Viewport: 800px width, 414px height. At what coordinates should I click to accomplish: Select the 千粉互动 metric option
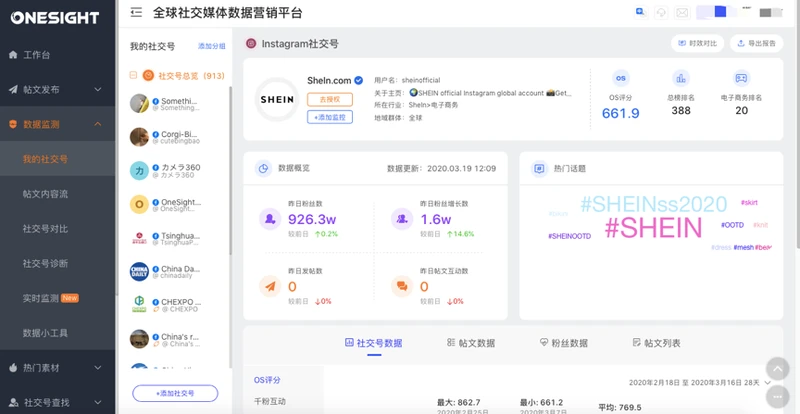[270, 401]
